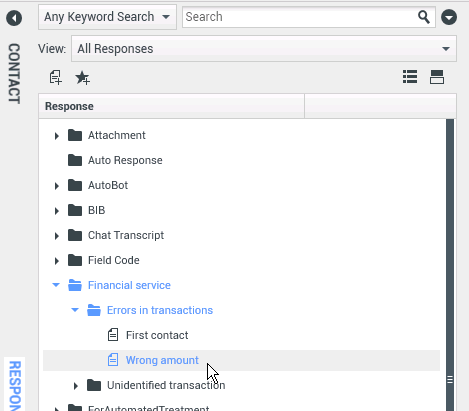The height and width of the screenshot is (411, 469).
Task: Collapse the panel with left arrow
Action: click(x=14, y=18)
